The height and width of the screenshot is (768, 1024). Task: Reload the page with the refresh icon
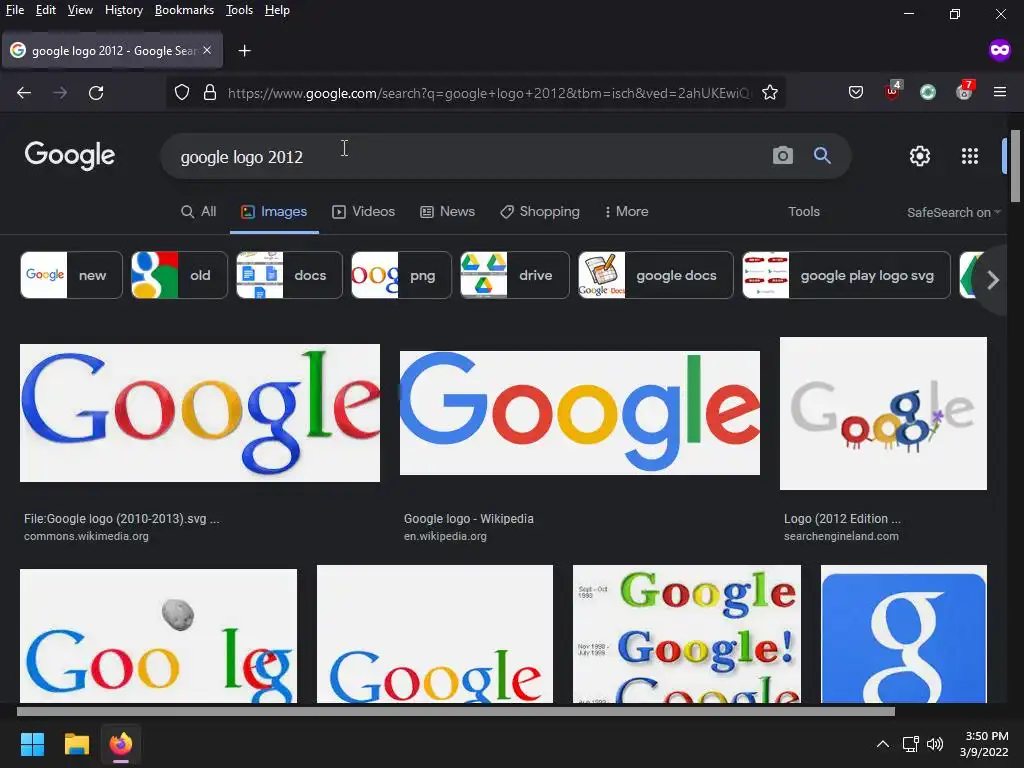96,93
